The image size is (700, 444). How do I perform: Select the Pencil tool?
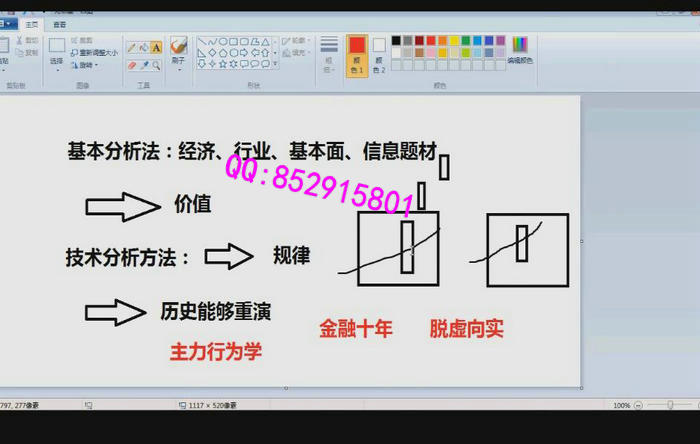pyautogui.click(x=131, y=47)
